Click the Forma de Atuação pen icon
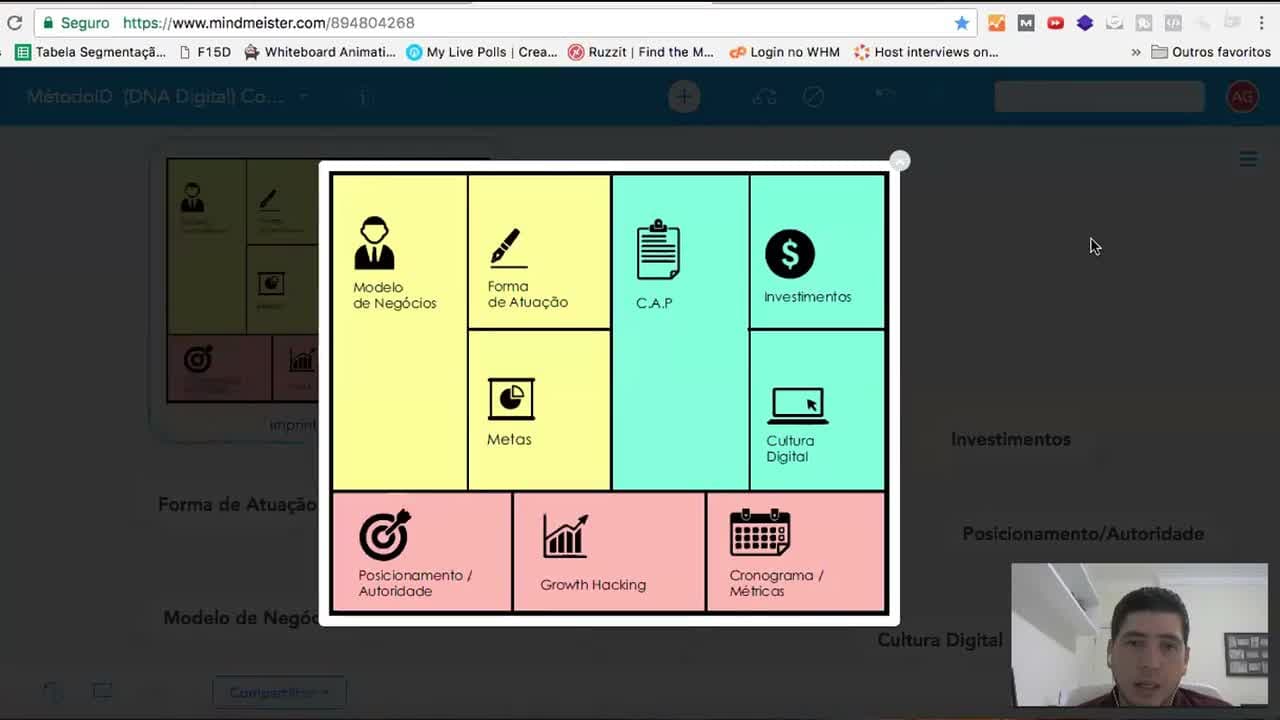The width and height of the screenshot is (1280, 720). 508,248
